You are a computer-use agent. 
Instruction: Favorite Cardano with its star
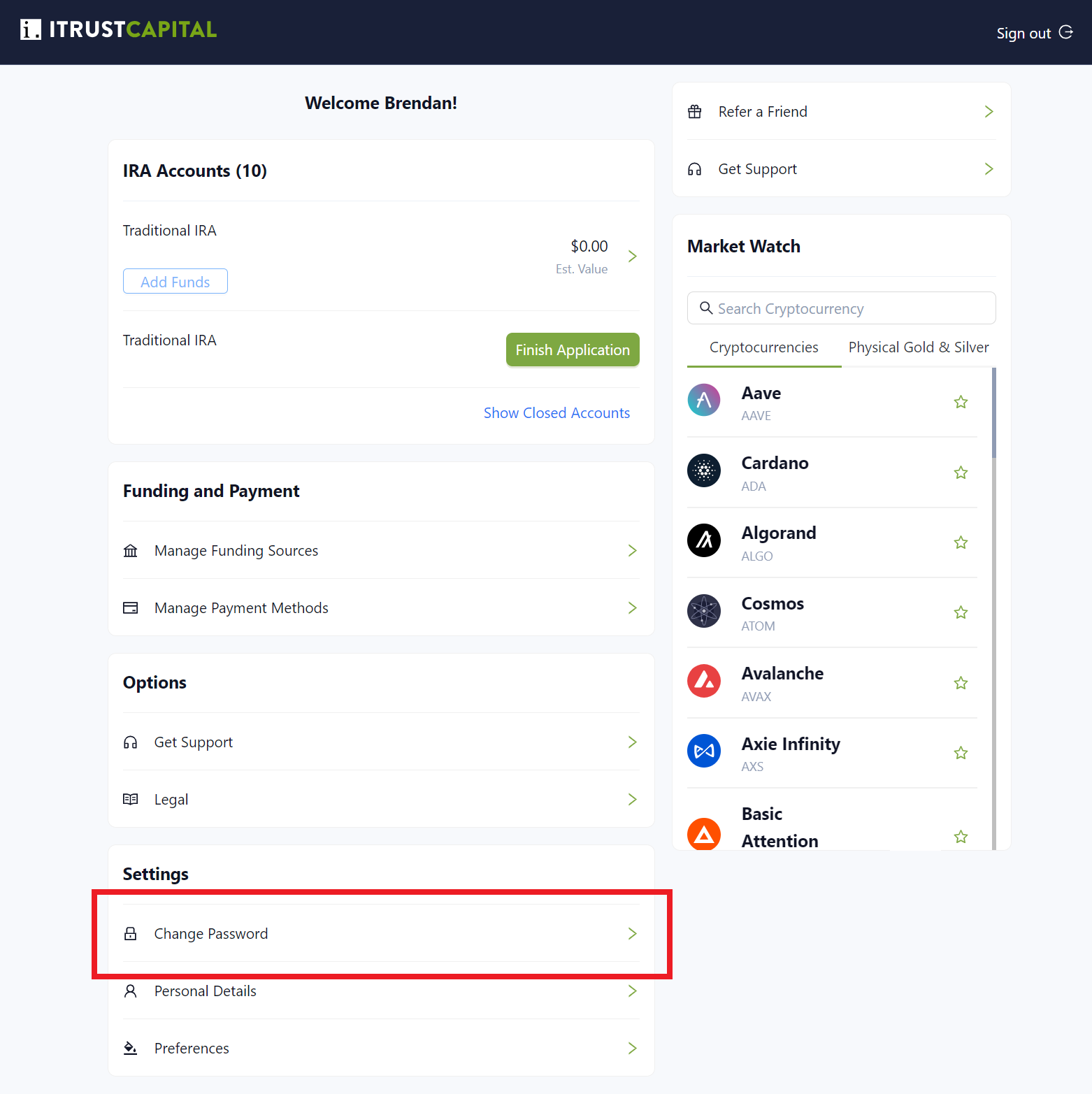[x=961, y=473]
